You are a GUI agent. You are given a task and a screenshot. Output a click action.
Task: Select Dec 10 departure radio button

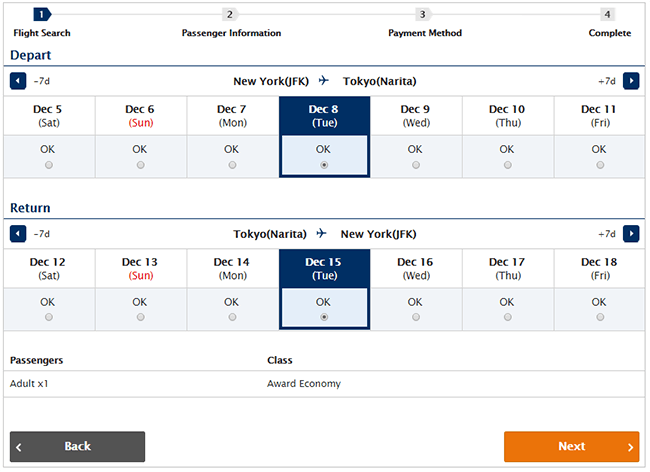(x=507, y=165)
